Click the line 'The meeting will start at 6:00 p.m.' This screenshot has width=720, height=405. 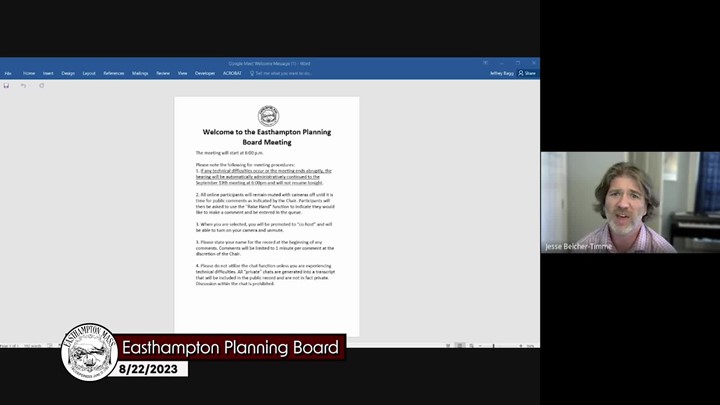click(x=230, y=153)
